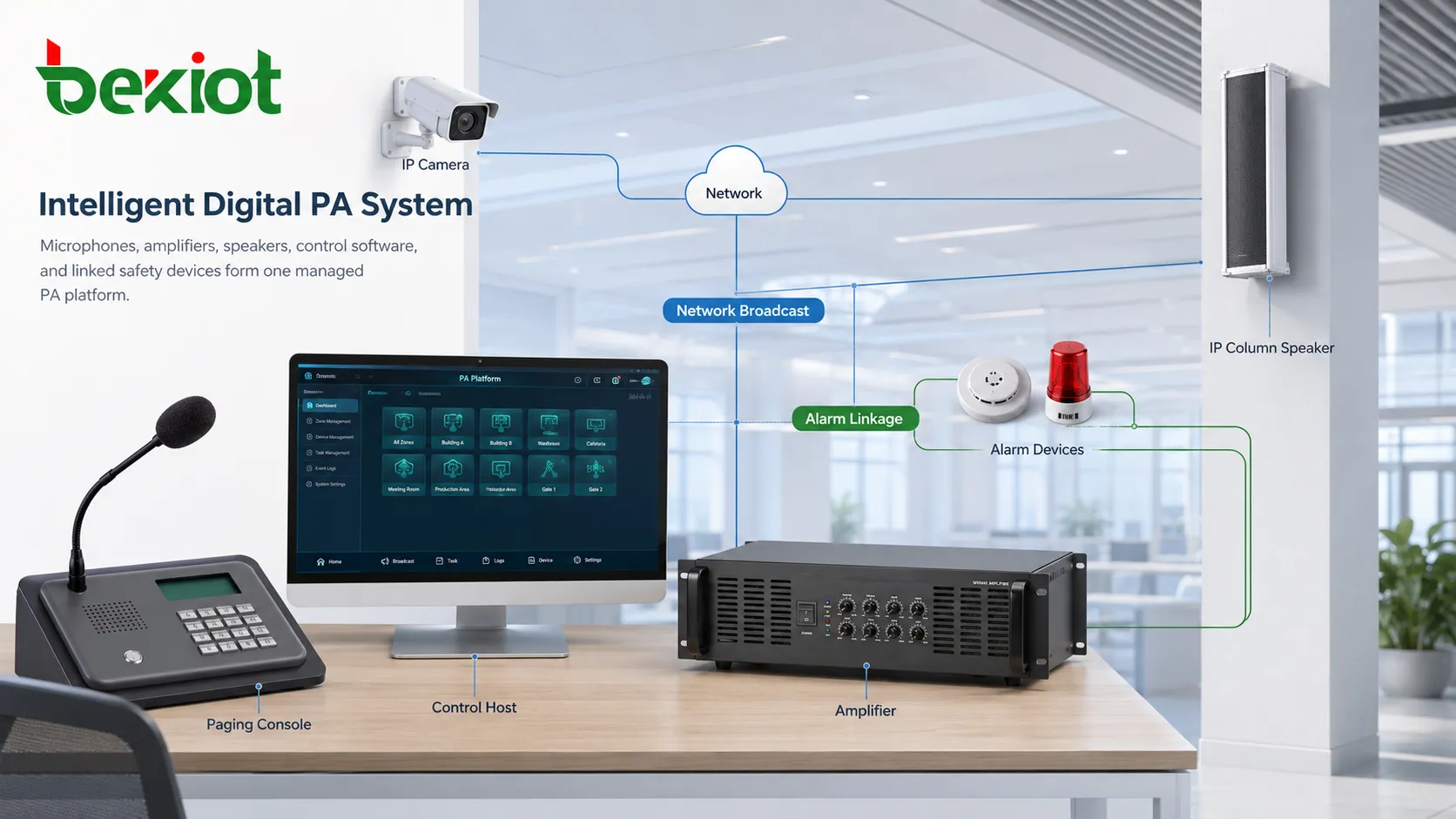Click the white smoke detector

pos(994,388)
